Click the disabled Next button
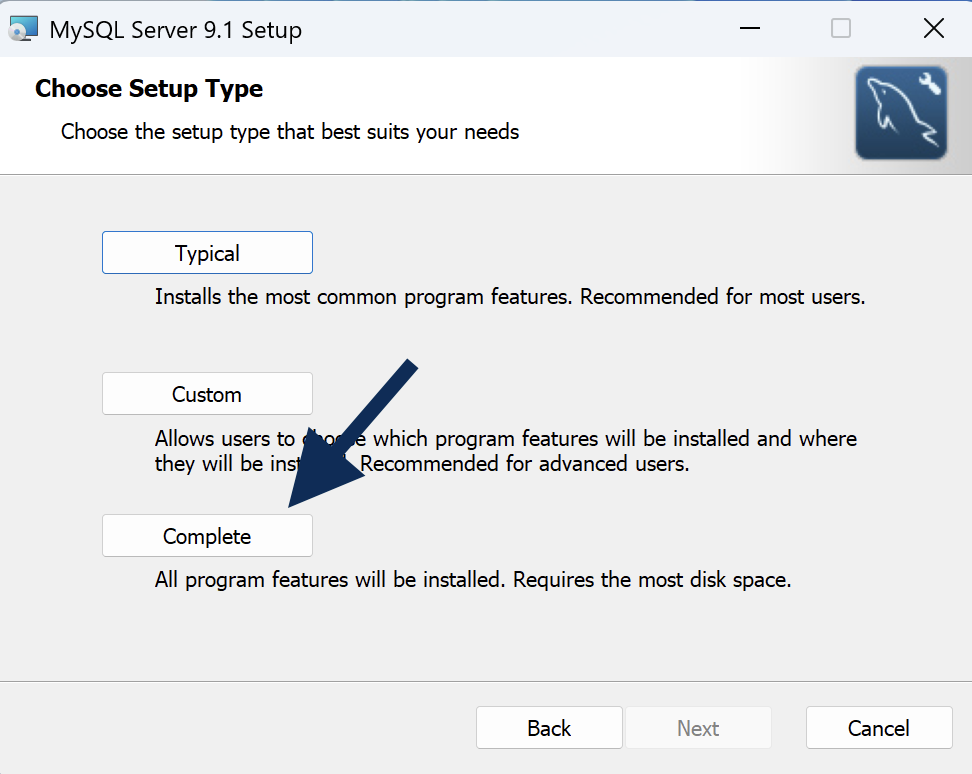The image size is (972, 774). (x=698, y=728)
